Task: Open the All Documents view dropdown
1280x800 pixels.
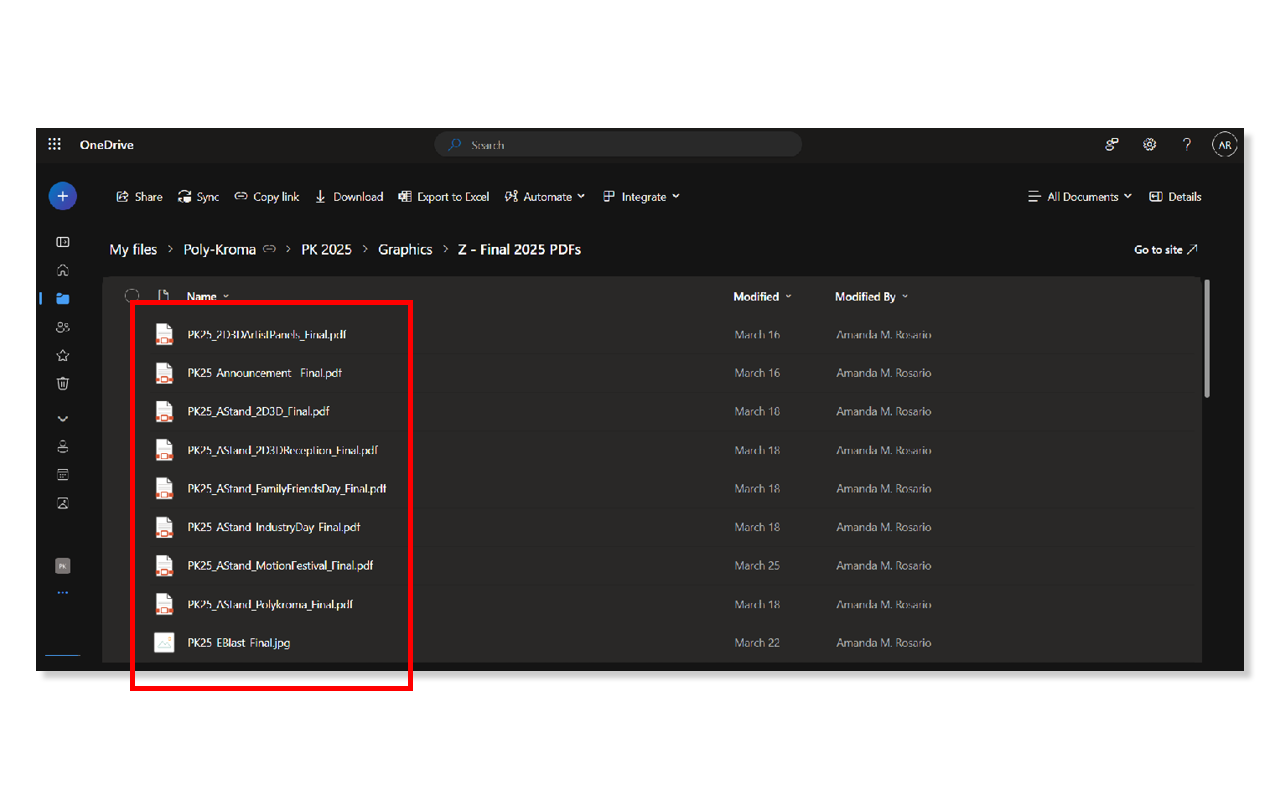Action: point(1080,197)
